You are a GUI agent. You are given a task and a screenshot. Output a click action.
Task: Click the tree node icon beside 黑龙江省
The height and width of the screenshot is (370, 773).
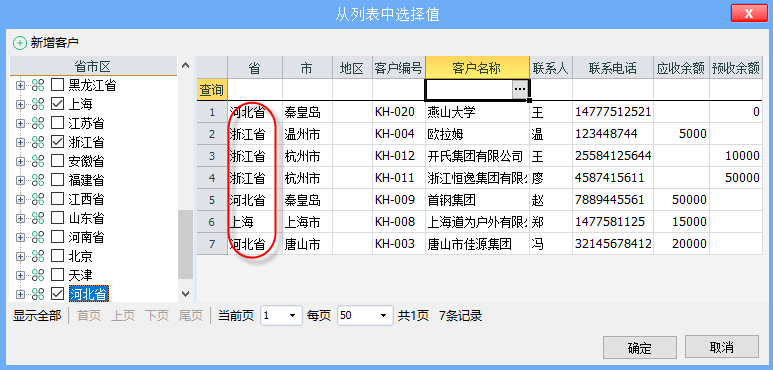(38, 86)
